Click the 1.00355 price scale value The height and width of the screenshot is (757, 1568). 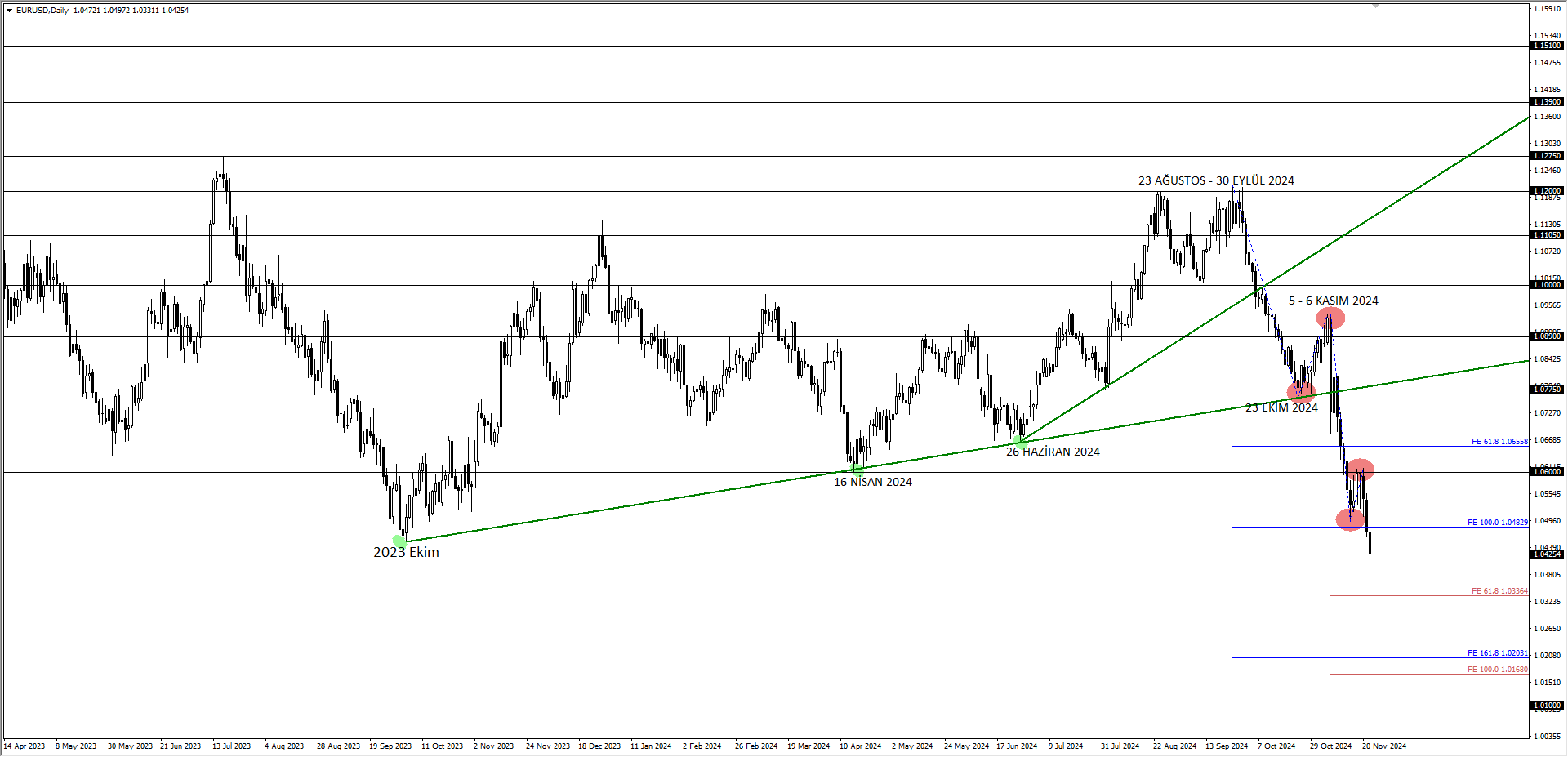pos(1548,737)
